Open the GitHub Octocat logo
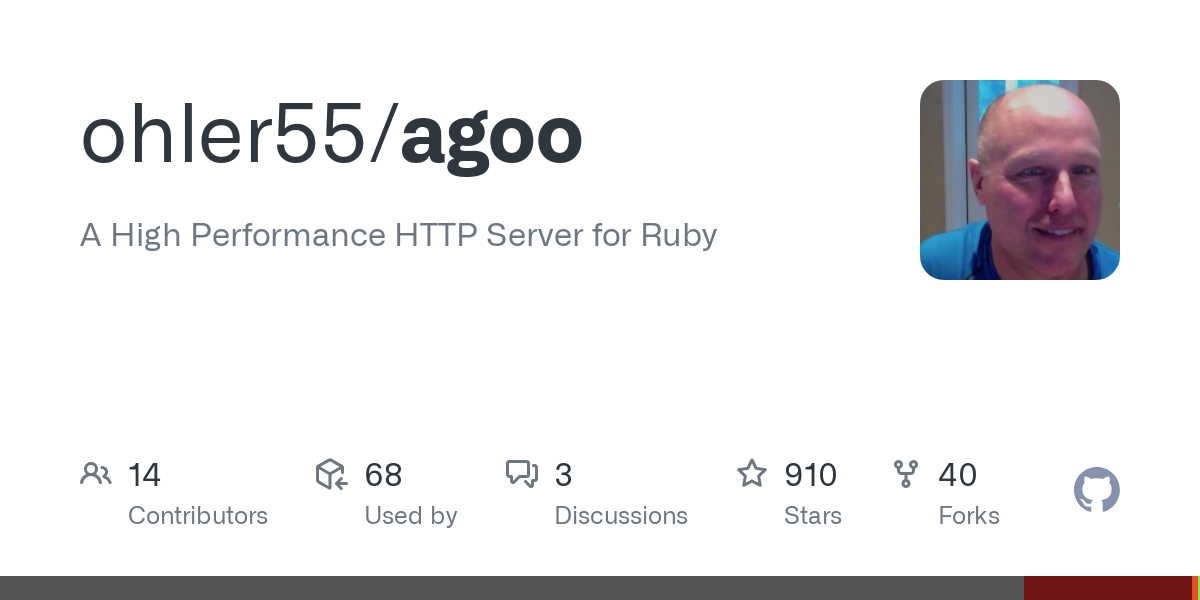The width and height of the screenshot is (1200, 600). tap(1096, 490)
